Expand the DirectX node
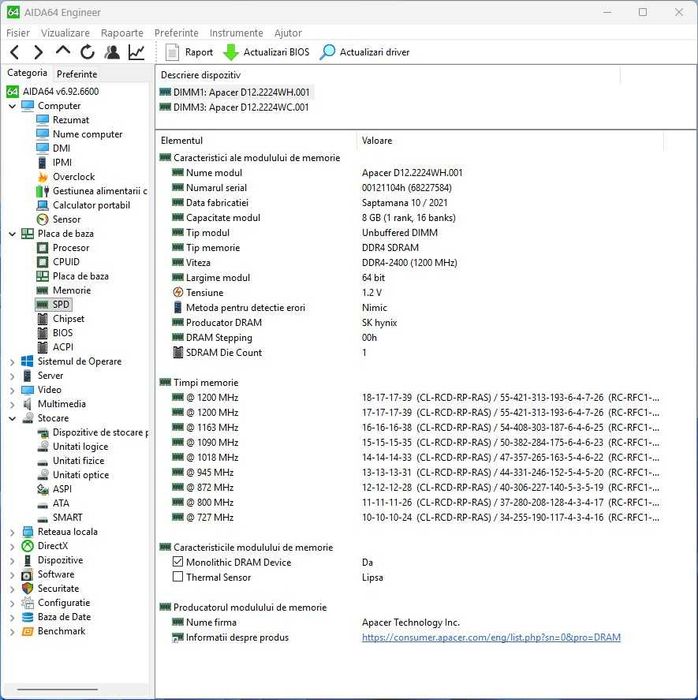This screenshot has width=698, height=700. click(x=12, y=546)
